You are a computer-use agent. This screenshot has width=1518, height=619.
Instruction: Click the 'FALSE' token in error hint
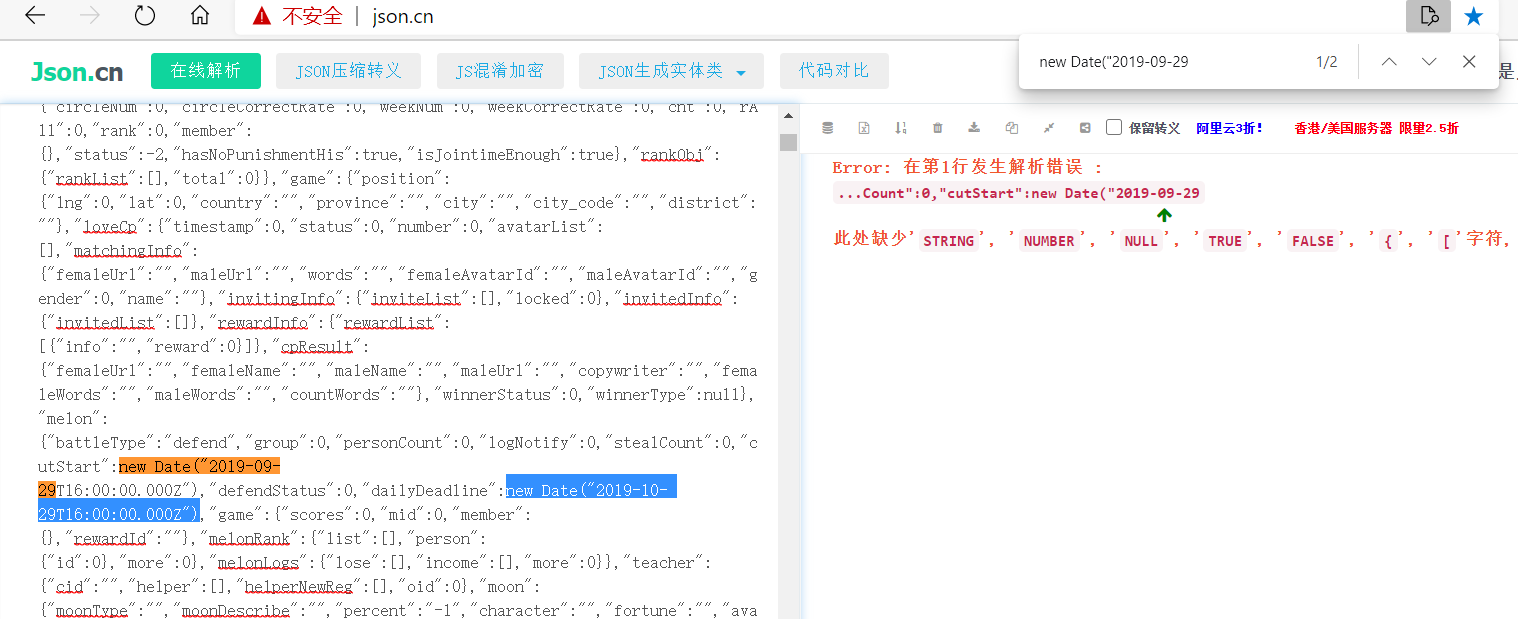[x=1313, y=241]
